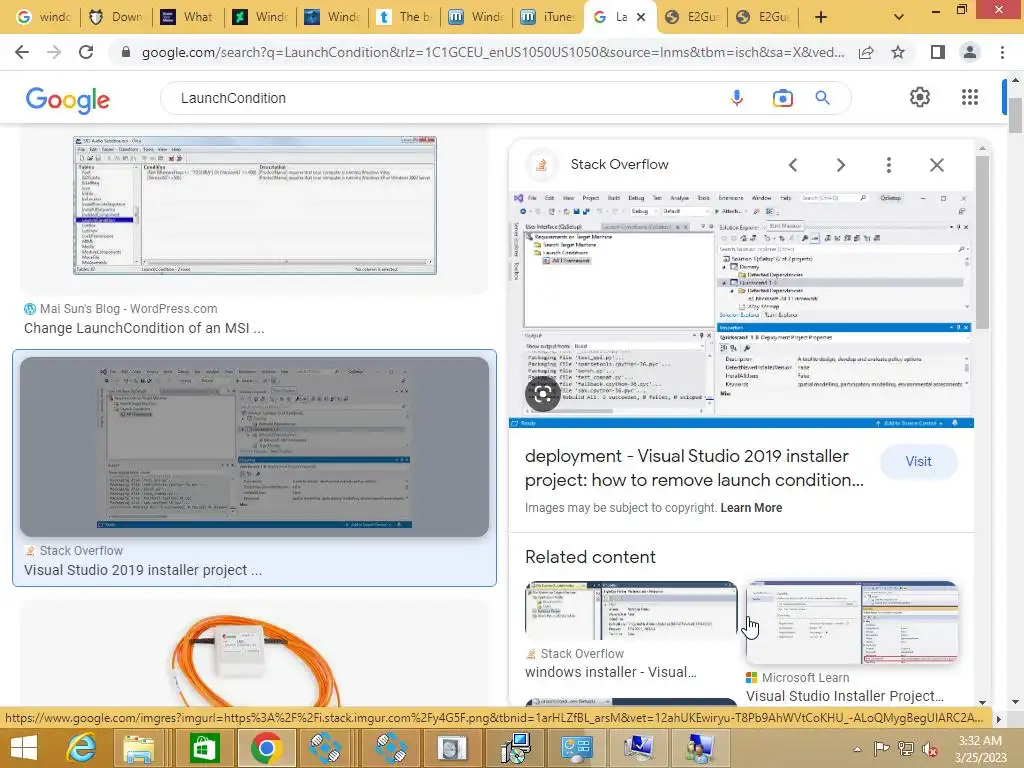
Task: Open the large preview image
Action: pyautogui.click(x=741, y=310)
